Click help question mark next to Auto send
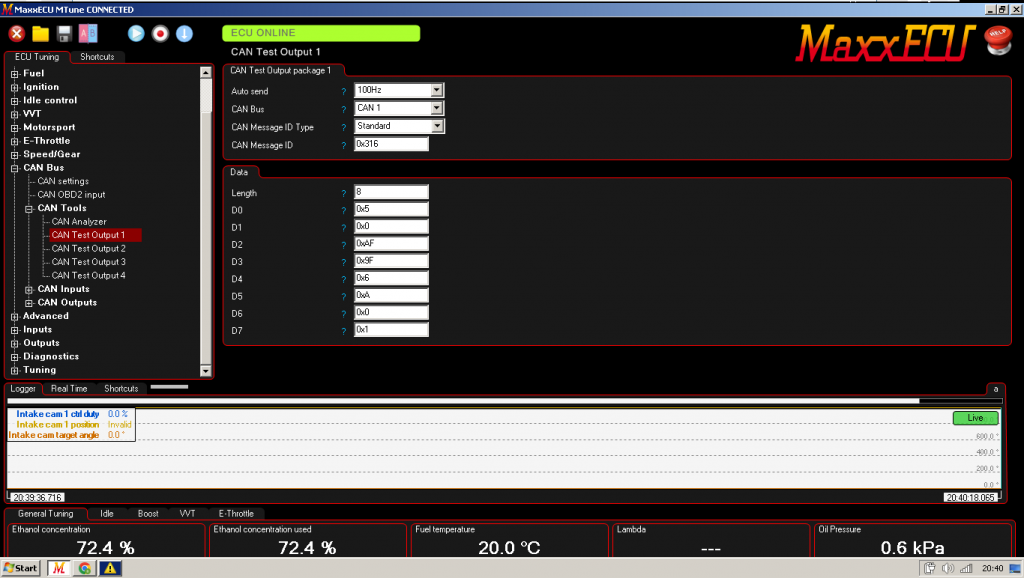Viewport: 1024px width, 578px height. (x=344, y=91)
